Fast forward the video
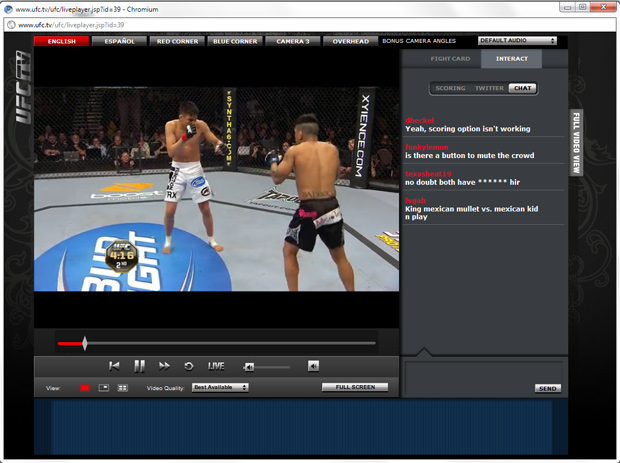 pyautogui.click(x=164, y=366)
